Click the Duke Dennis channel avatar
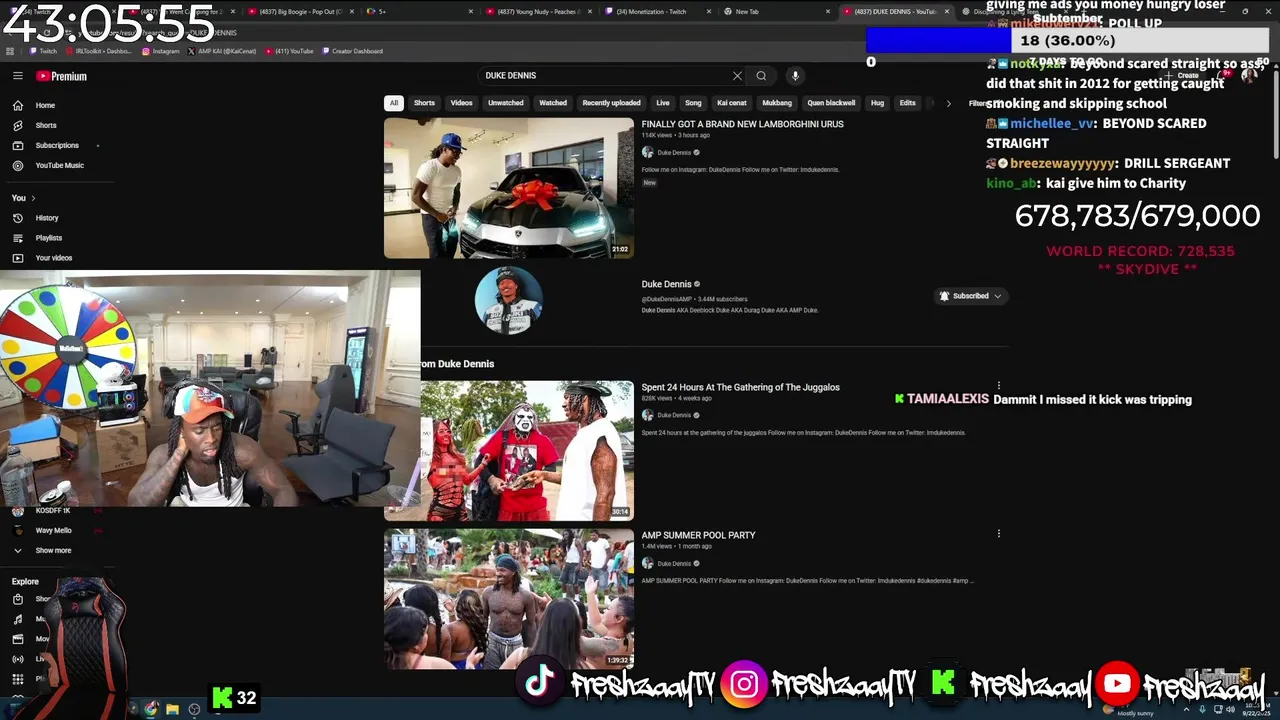This screenshot has width=1280, height=720. (x=508, y=300)
